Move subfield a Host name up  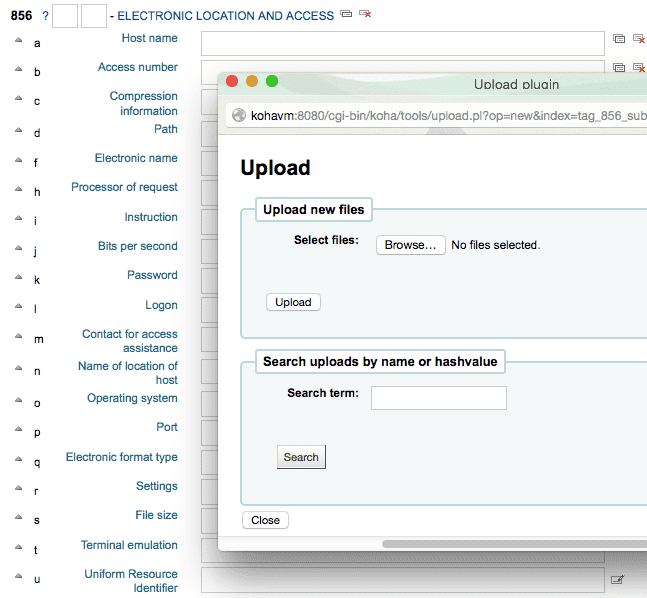pos(18,41)
